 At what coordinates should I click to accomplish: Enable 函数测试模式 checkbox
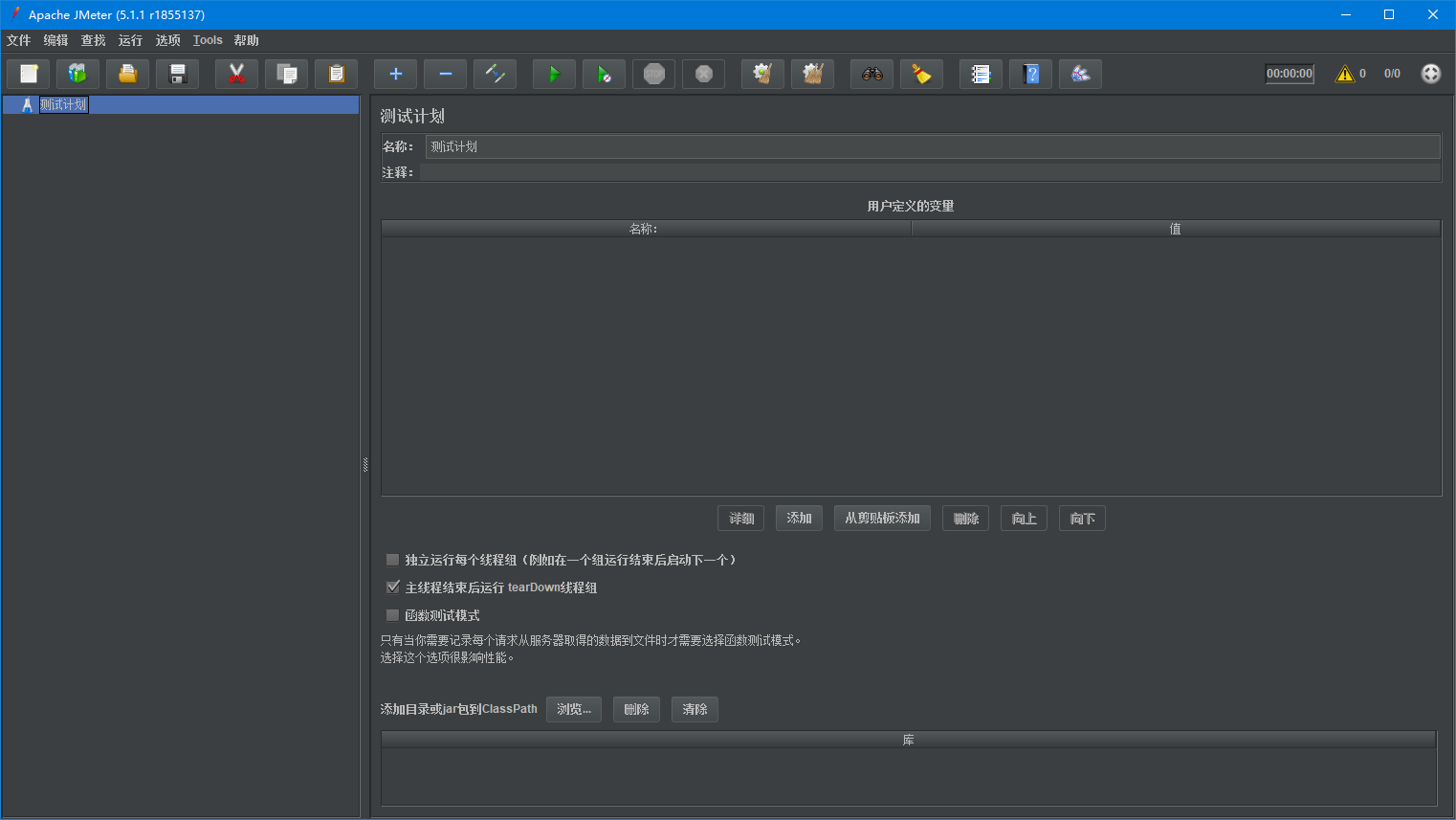(x=392, y=615)
